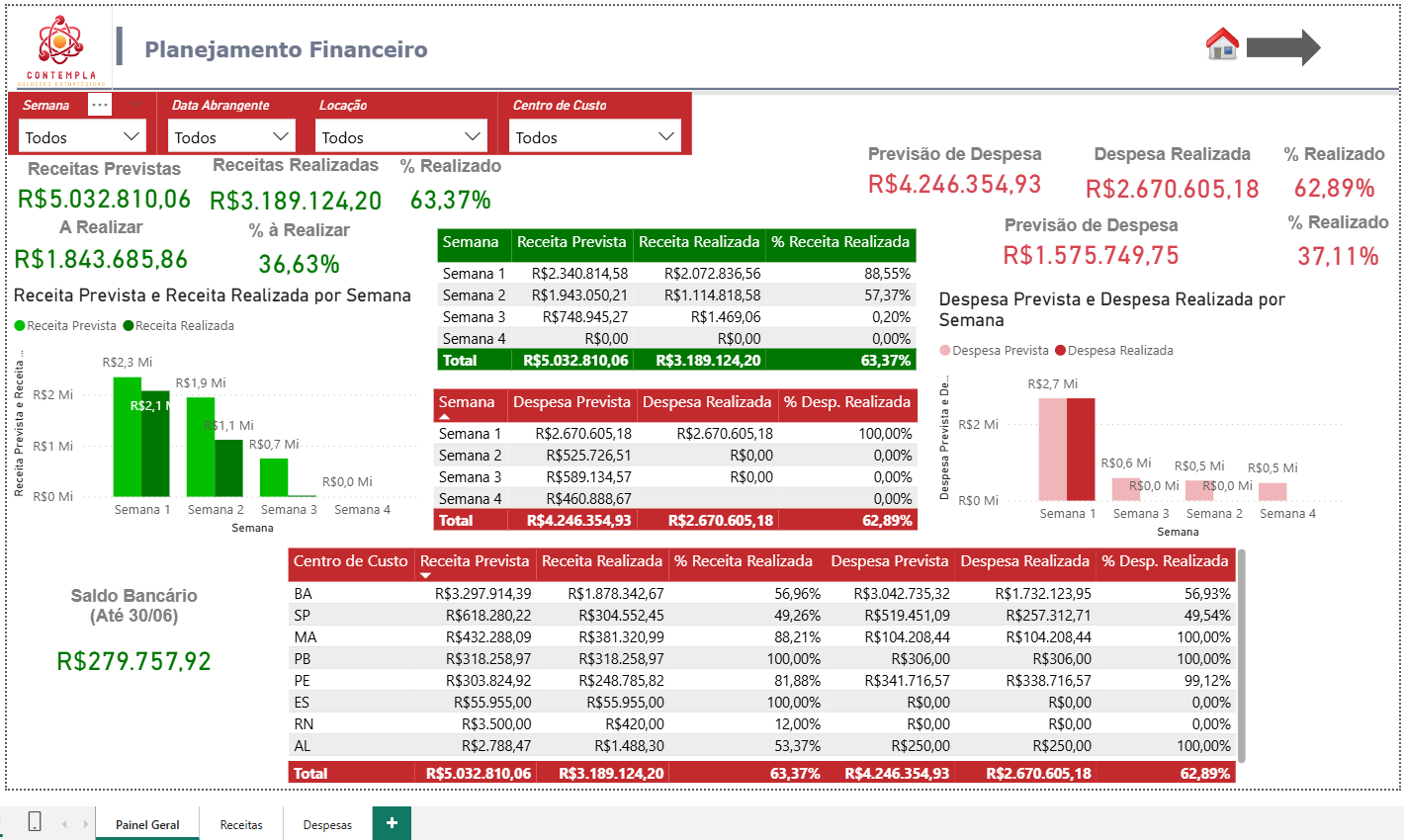Click the home icon in the header
1404x840 pixels.
(x=1223, y=44)
